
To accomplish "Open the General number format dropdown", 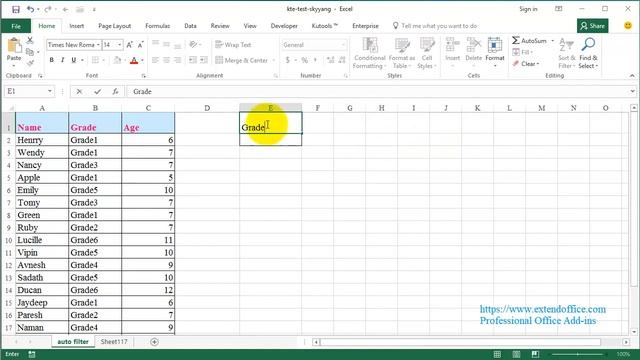I will pyautogui.click(x=344, y=45).
